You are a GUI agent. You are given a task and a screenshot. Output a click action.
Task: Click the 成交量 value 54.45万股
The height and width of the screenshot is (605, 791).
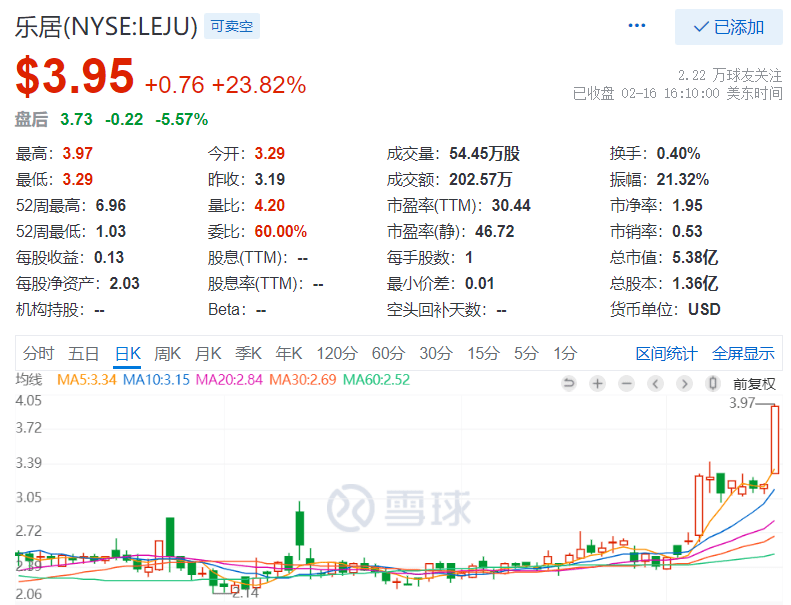(484, 153)
